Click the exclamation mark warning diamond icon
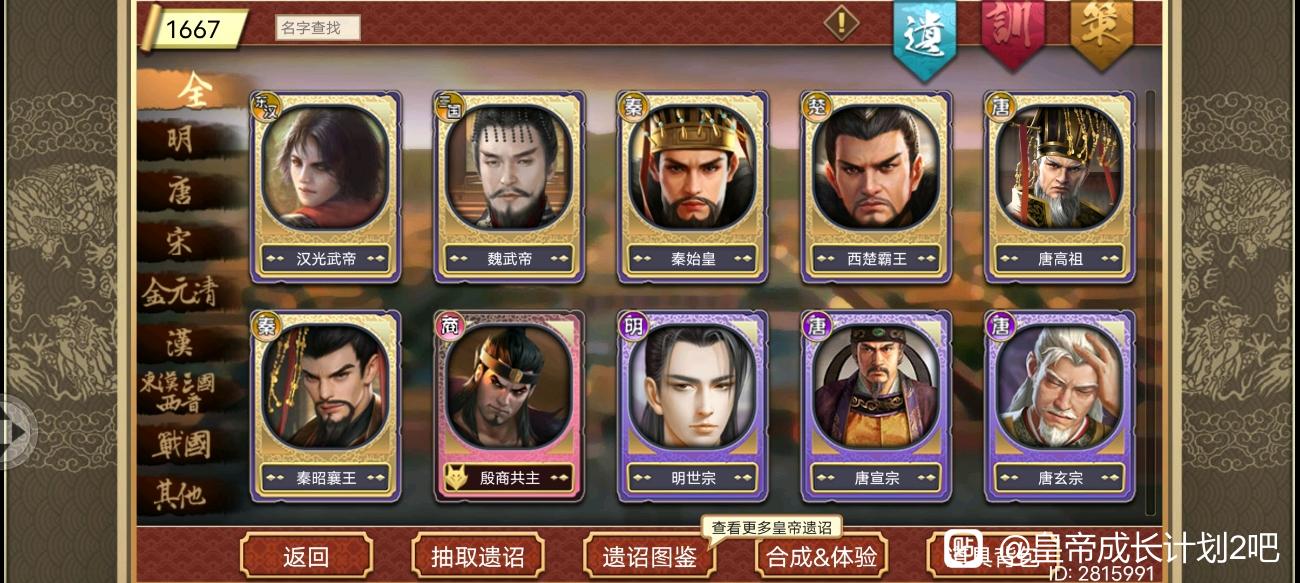The image size is (1300, 583). tap(840, 23)
